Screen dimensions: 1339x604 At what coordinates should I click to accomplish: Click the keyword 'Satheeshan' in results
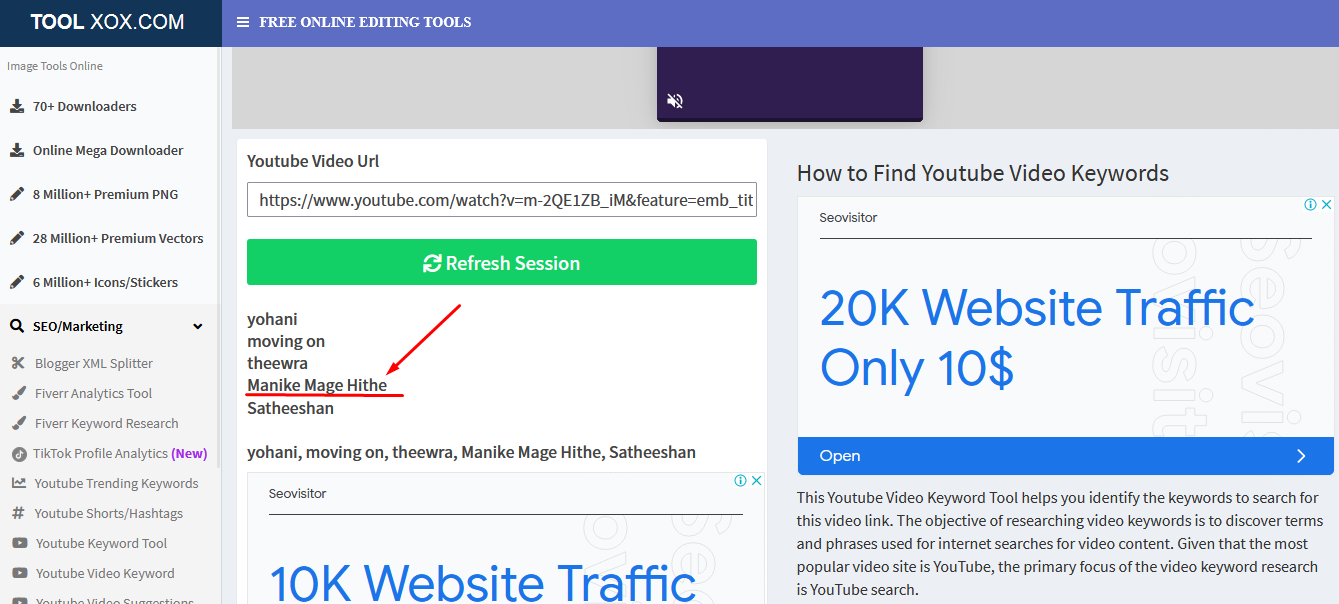click(x=290, y=408)
